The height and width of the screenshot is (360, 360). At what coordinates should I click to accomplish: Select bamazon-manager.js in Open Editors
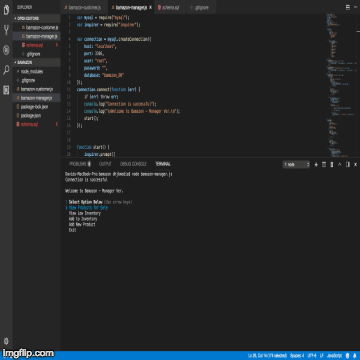click(37, 36)
